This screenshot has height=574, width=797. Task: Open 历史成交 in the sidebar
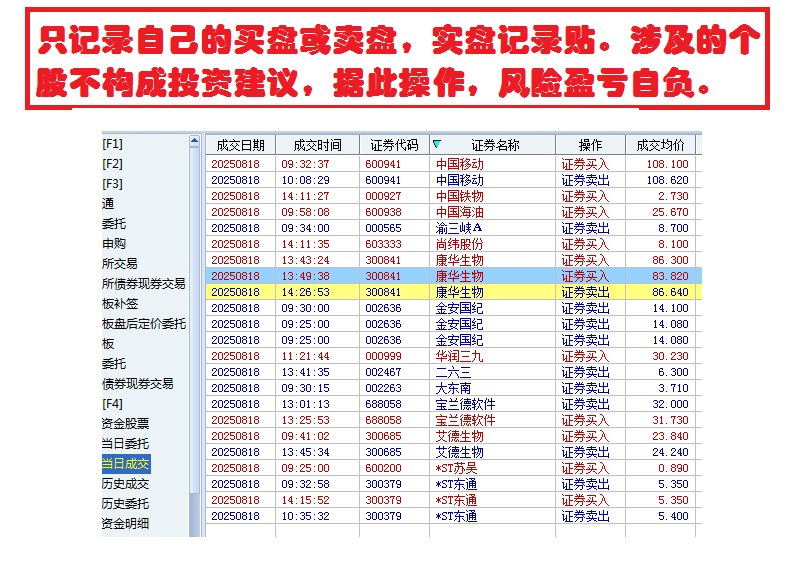pyautogui.click(x=125, y=484)
